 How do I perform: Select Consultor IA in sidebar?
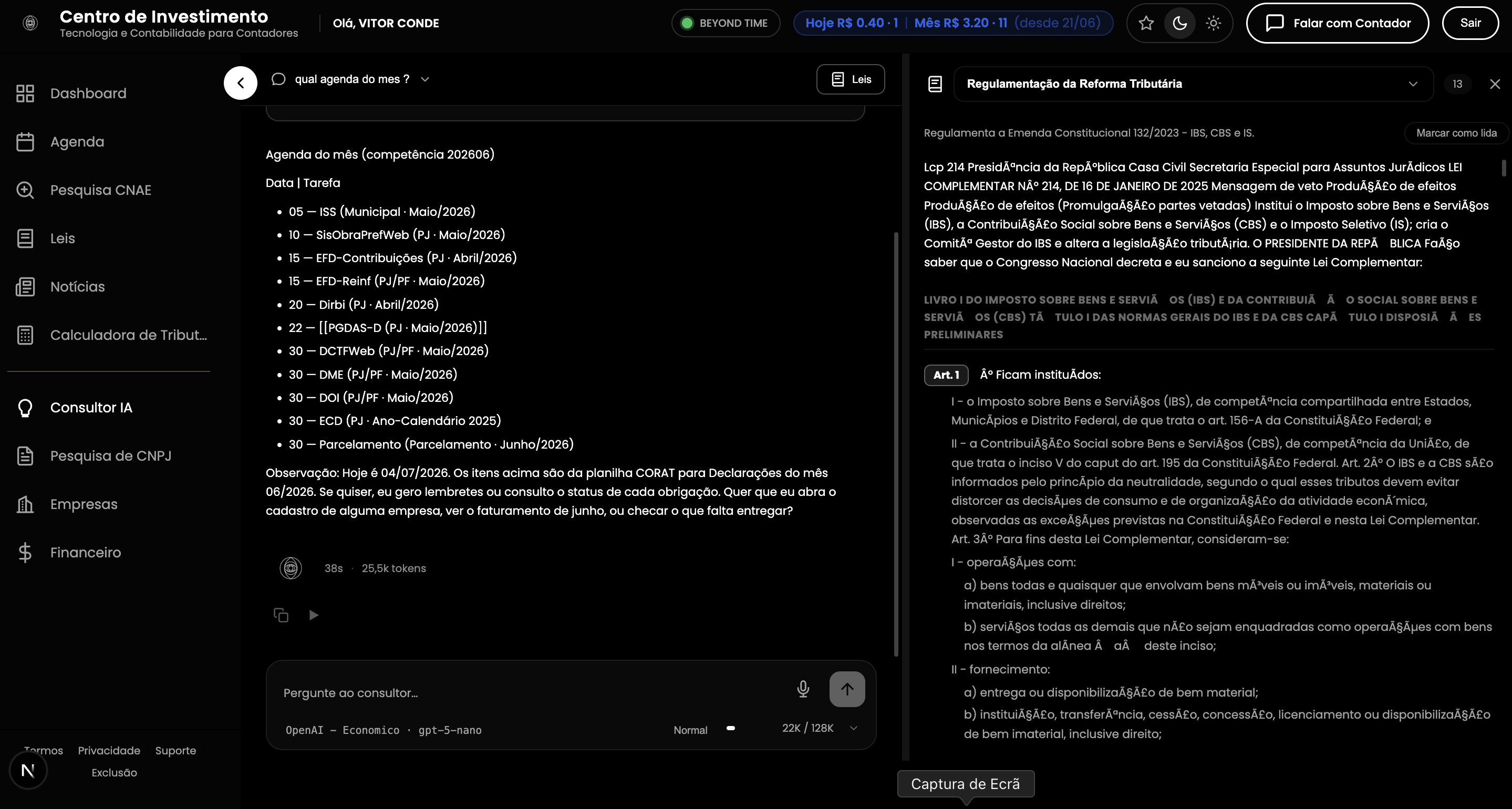tap(91, 408)
